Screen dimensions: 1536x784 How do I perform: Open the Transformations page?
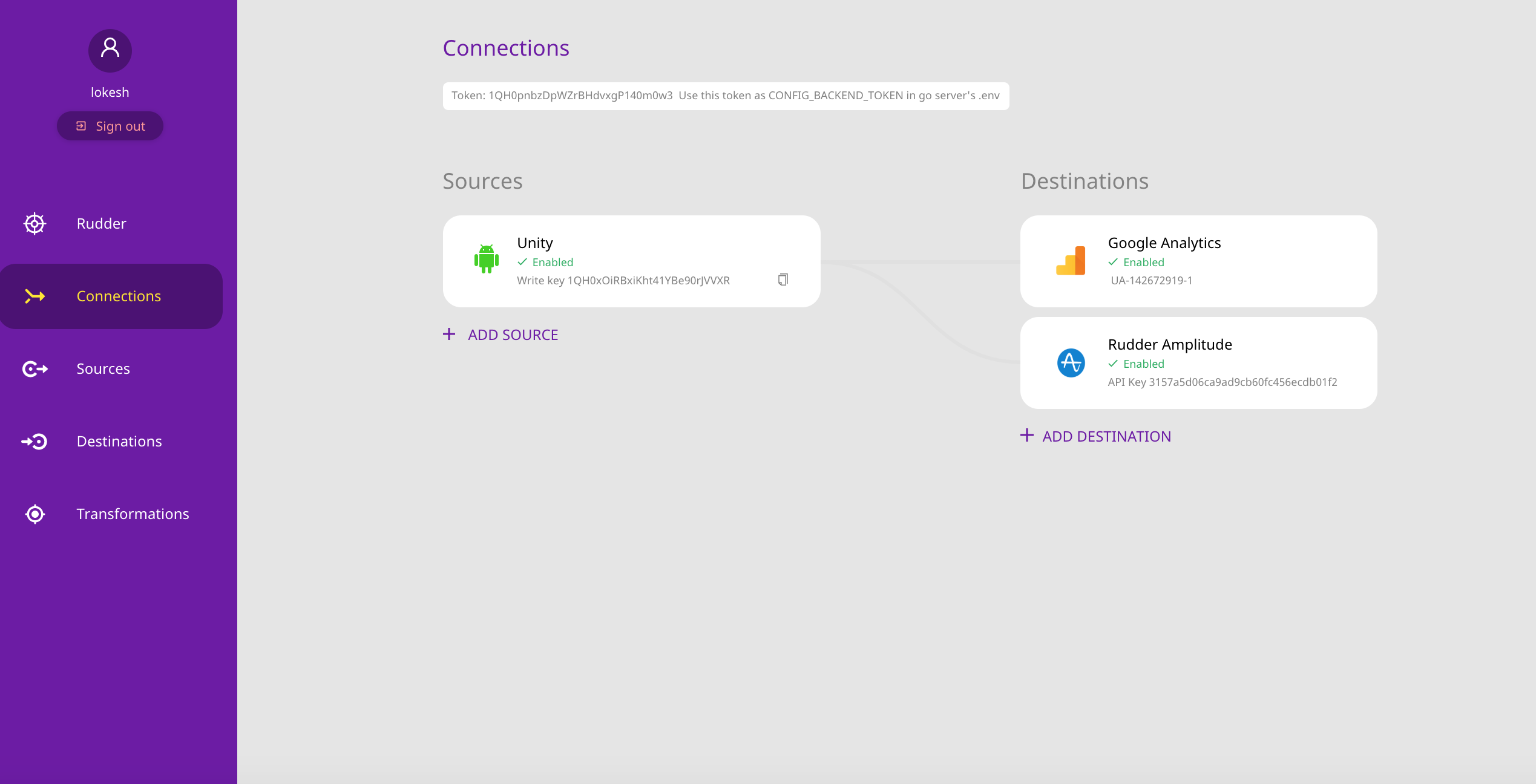(x=133, y=514)
